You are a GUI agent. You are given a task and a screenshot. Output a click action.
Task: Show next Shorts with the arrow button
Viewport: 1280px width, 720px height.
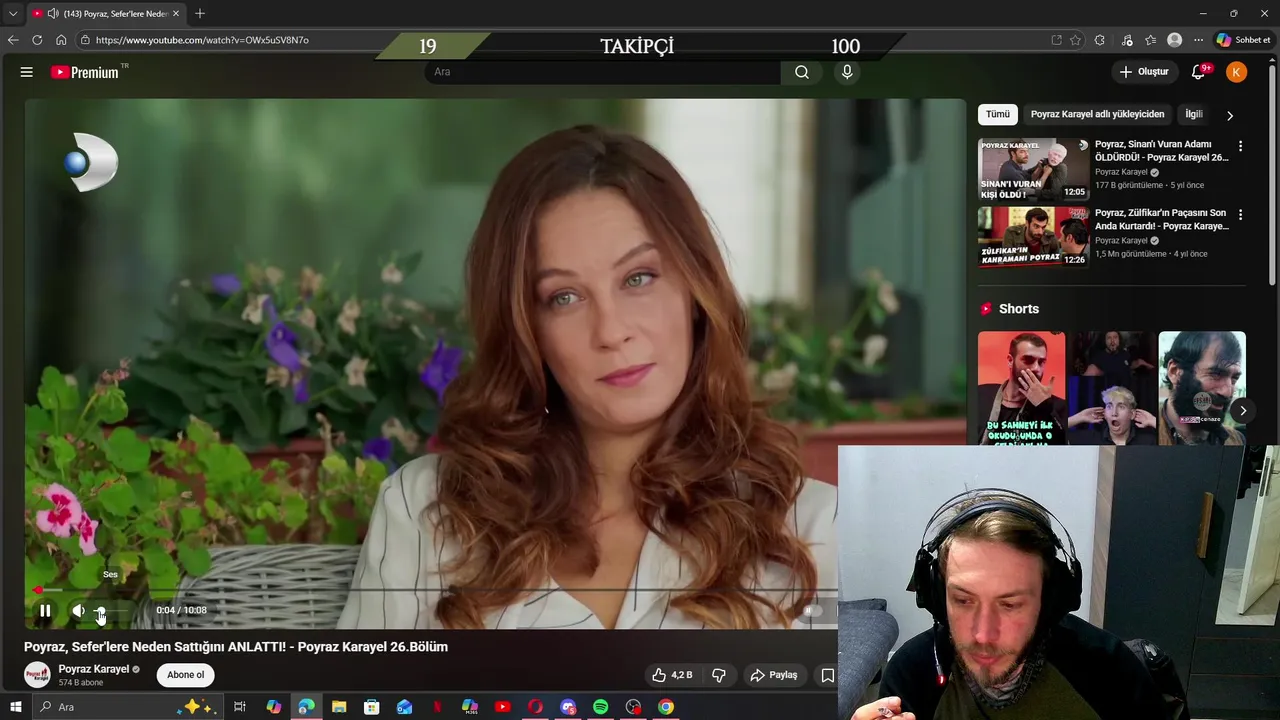[1243, 411]
